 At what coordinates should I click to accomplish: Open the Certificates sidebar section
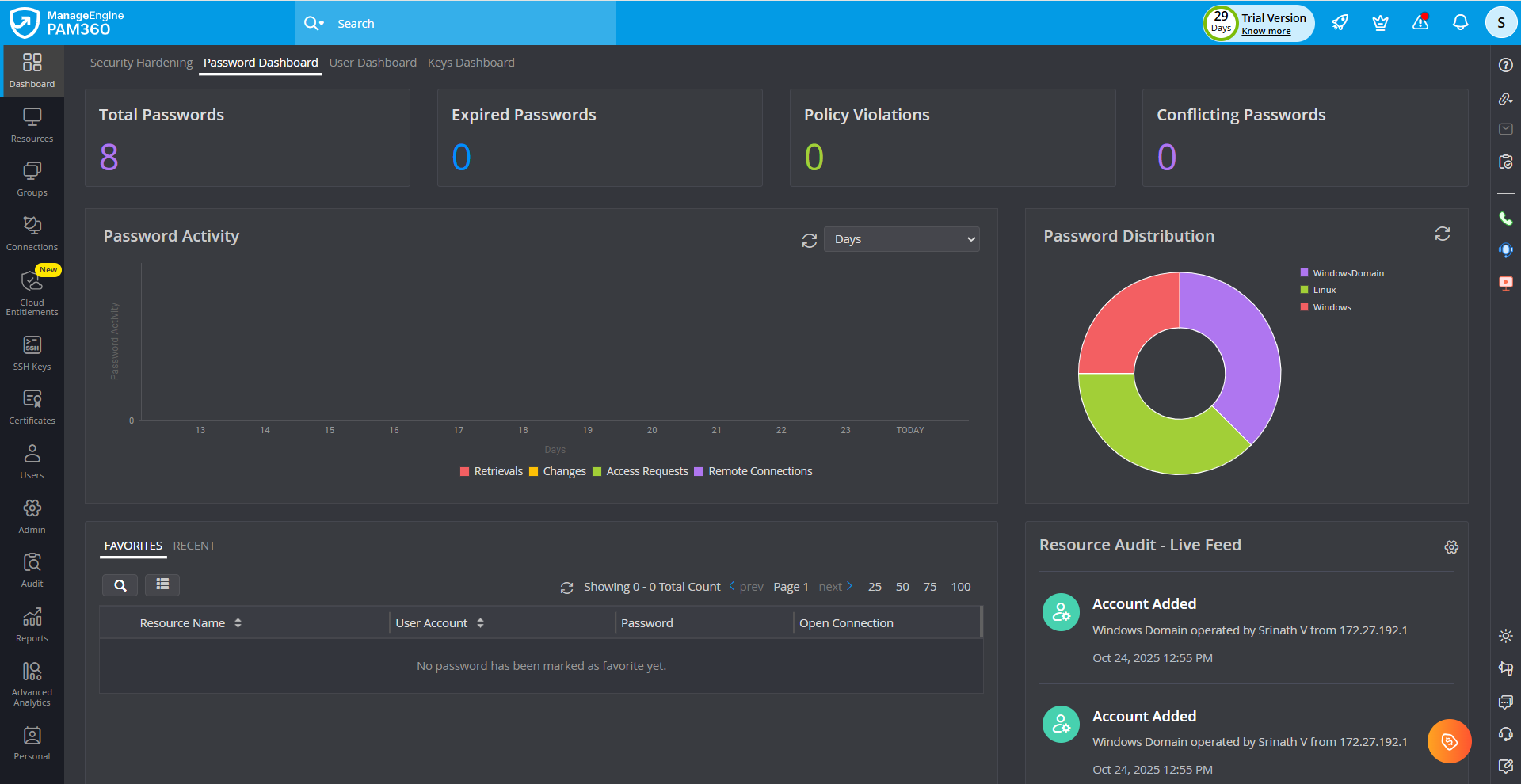pos(32,407)
